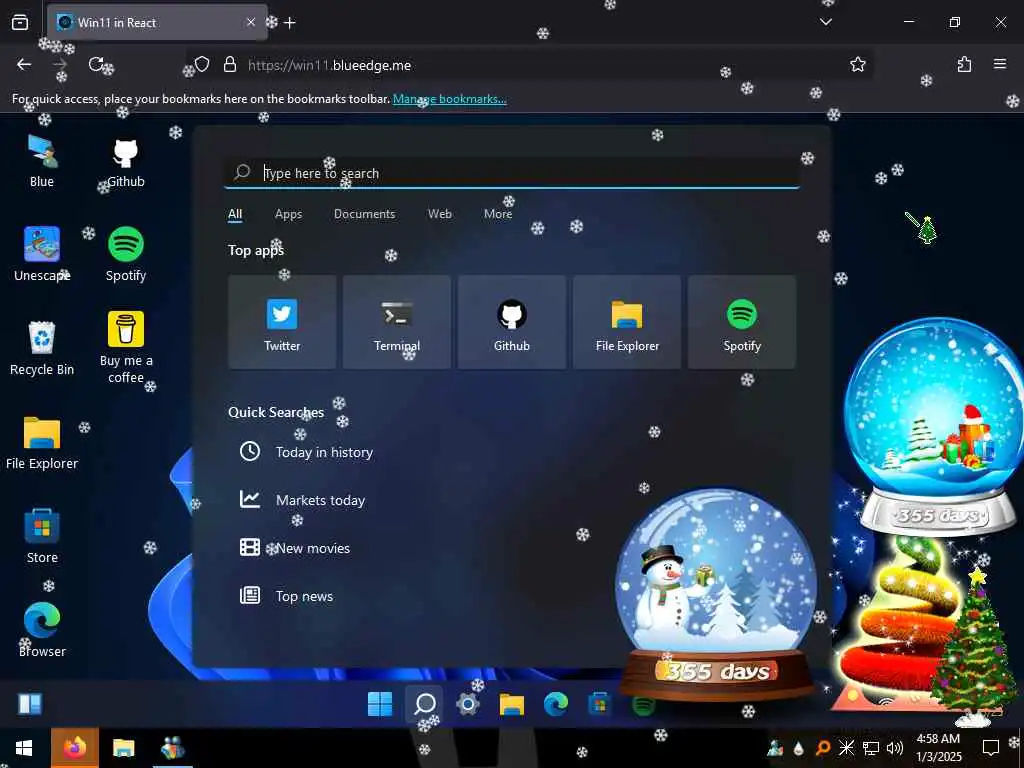Click Top news quick search
1024x768 pixels.
(287, 596)
